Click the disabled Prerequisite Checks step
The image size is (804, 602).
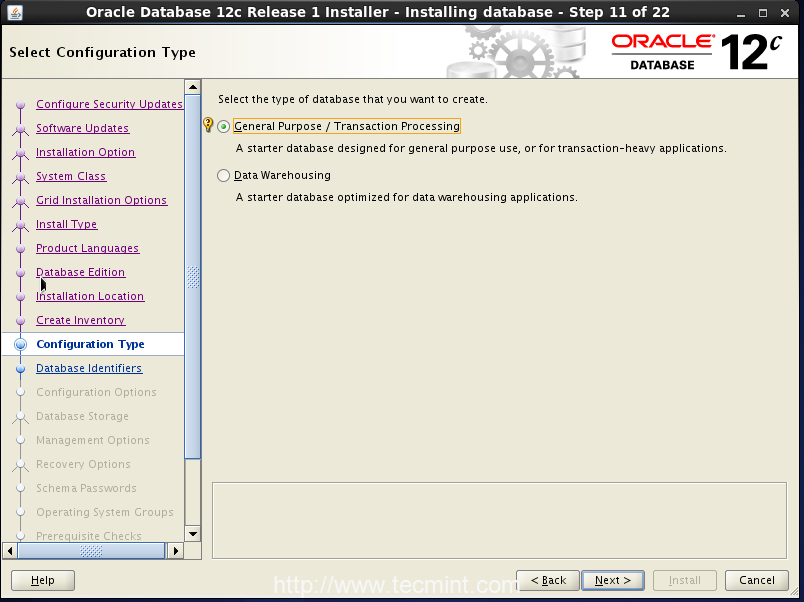pyautogui.click(x=89, y=536)
